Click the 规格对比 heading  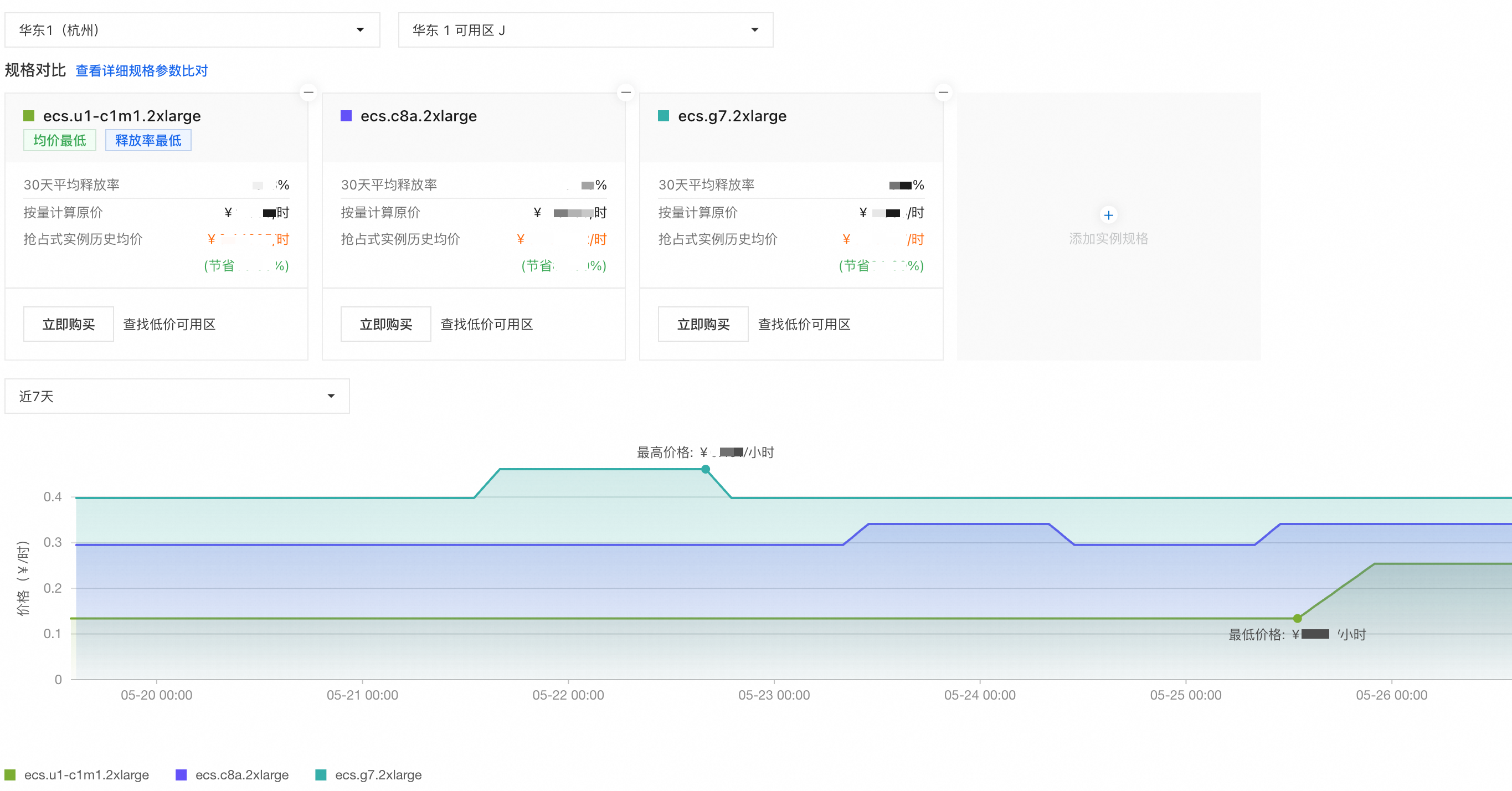tap(35, 70)
